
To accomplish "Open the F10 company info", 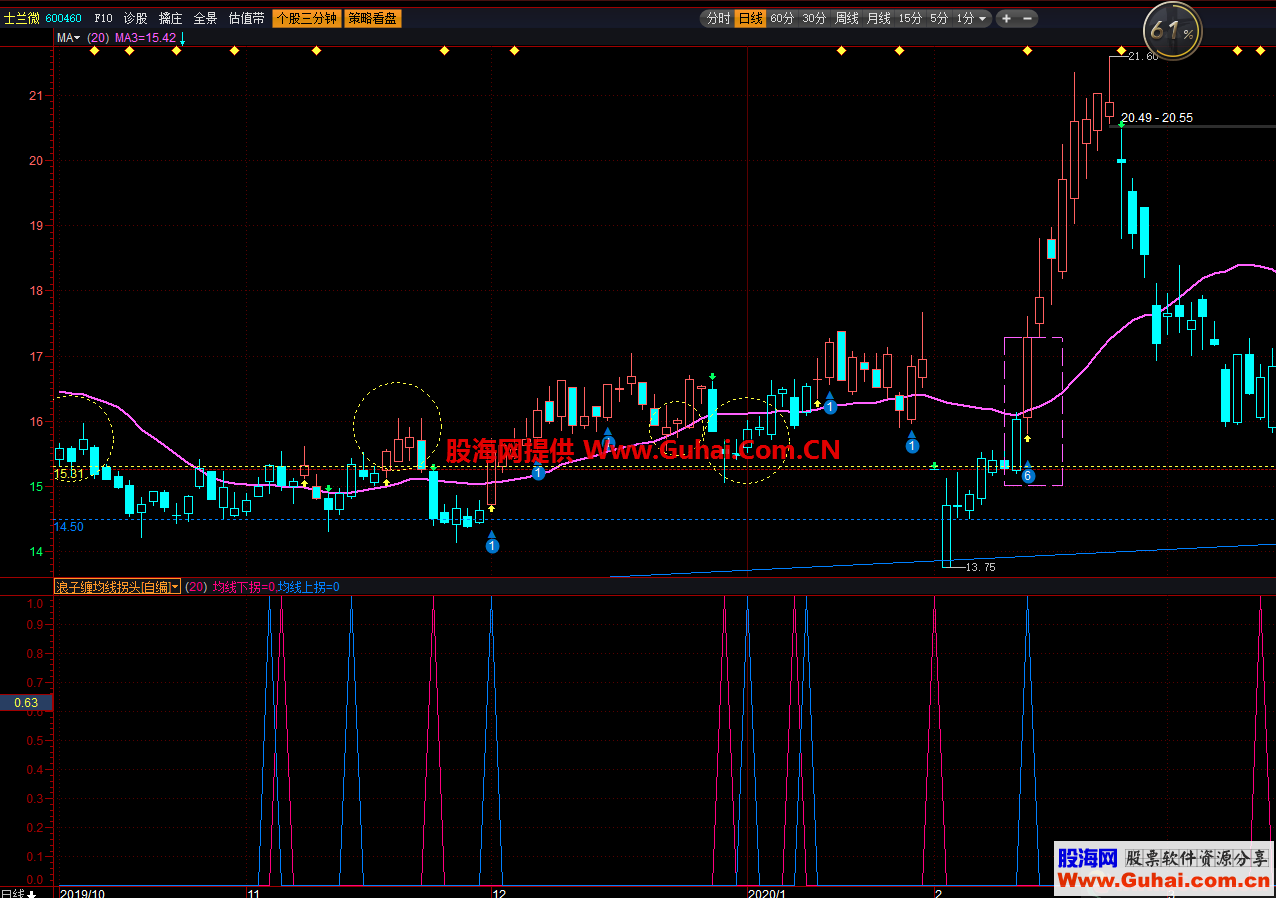I will click(103, 18).
